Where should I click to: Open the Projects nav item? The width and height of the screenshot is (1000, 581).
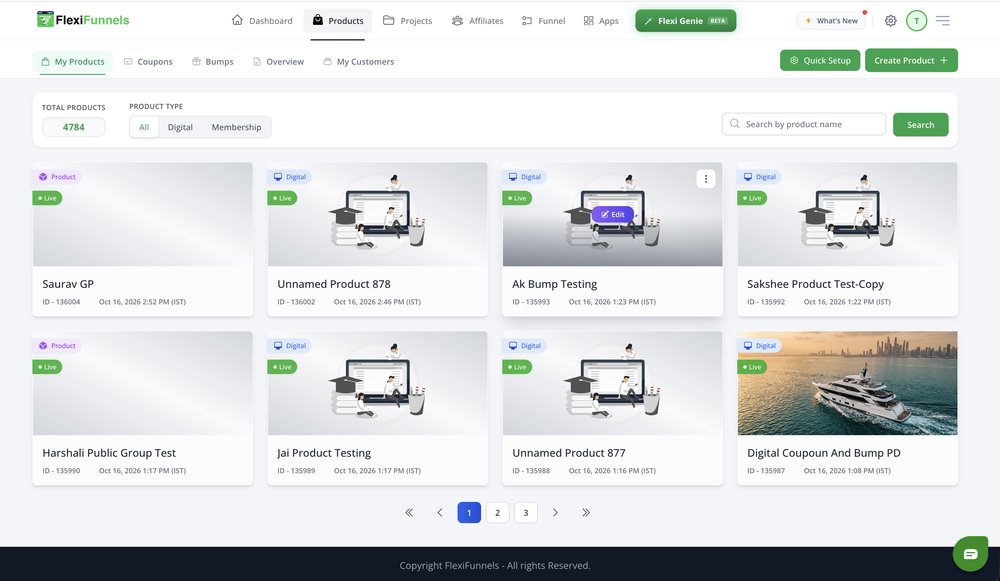[407, 20]
